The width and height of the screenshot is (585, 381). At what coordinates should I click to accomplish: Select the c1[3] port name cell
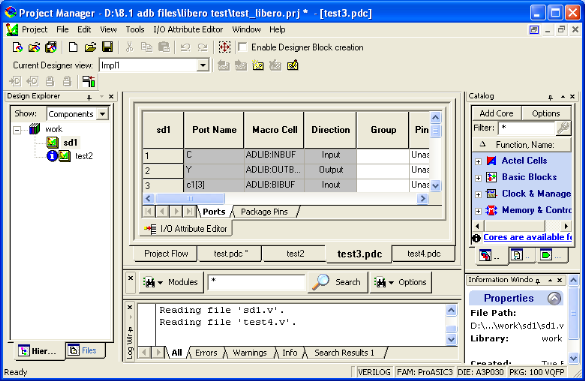click(x=214, y=185)
